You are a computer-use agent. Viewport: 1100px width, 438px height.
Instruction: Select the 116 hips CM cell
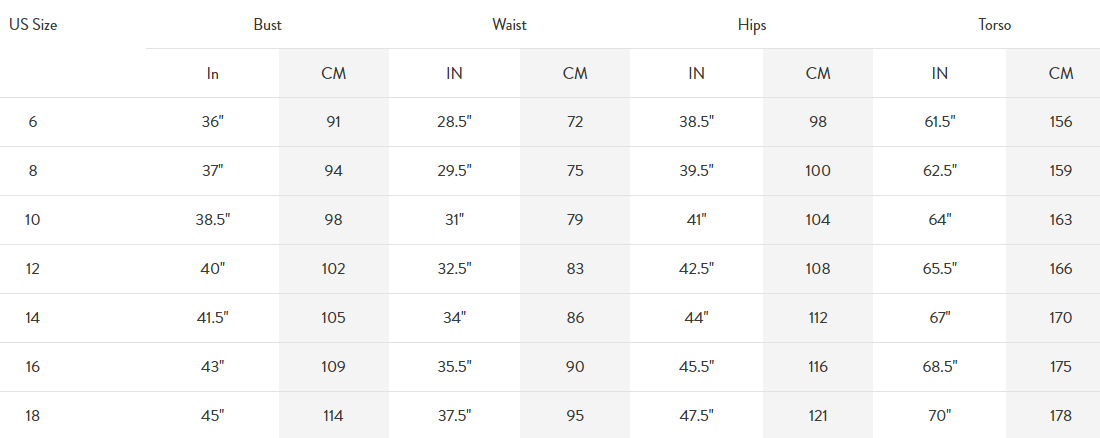tap(817, 366)
